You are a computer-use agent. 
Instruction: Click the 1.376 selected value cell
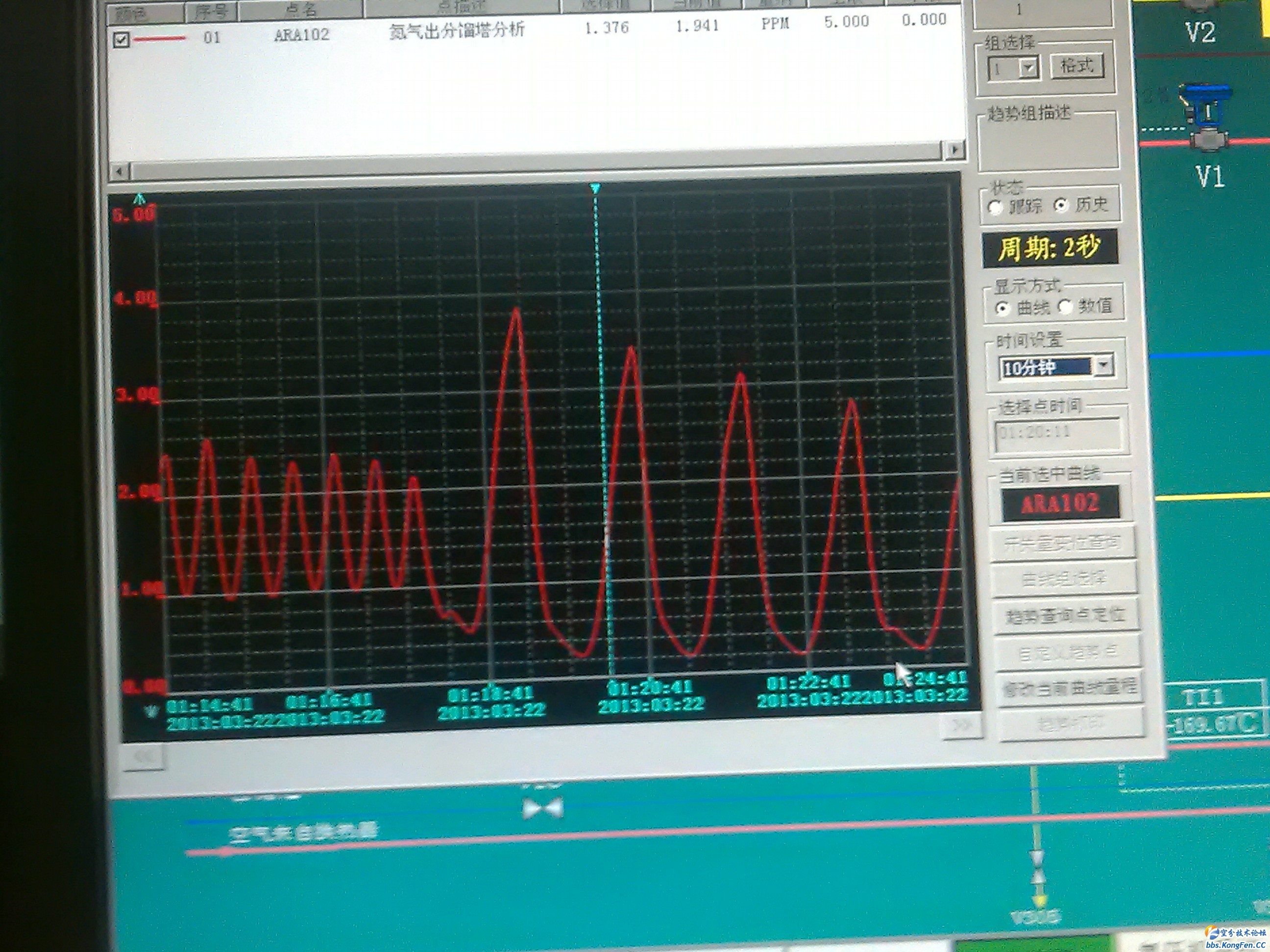tap(607, 27)
